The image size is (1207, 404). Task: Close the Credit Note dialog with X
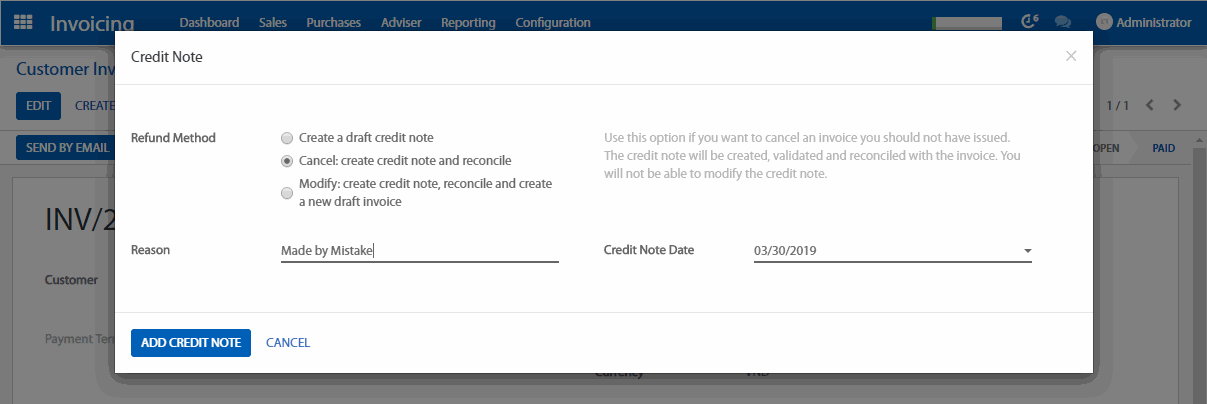1071,56
